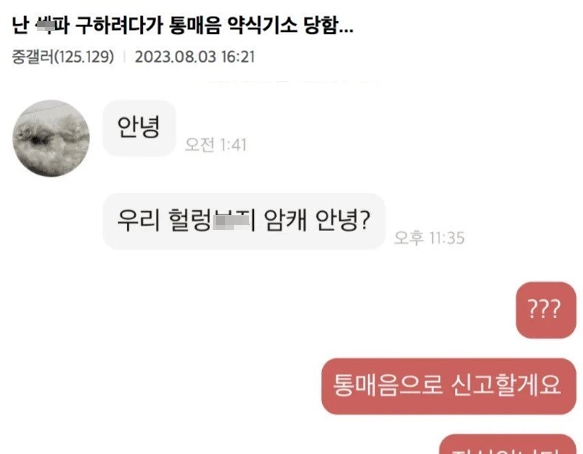Click the word 약식기소 in the title

pyautogui.click(x=262, y=26)
